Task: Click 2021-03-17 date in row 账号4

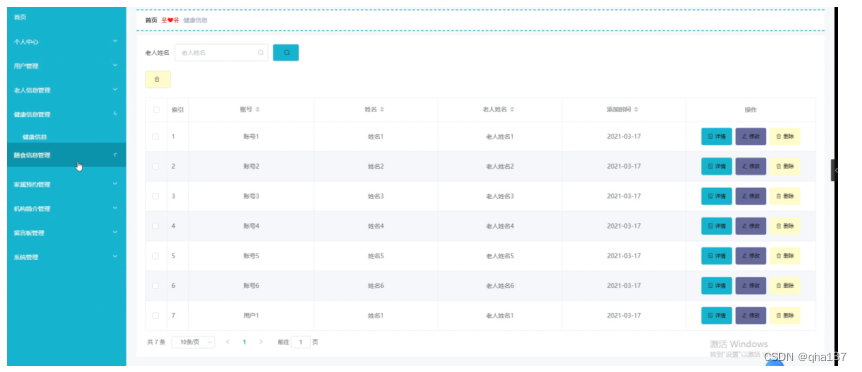Action: [x=623, y=226]
